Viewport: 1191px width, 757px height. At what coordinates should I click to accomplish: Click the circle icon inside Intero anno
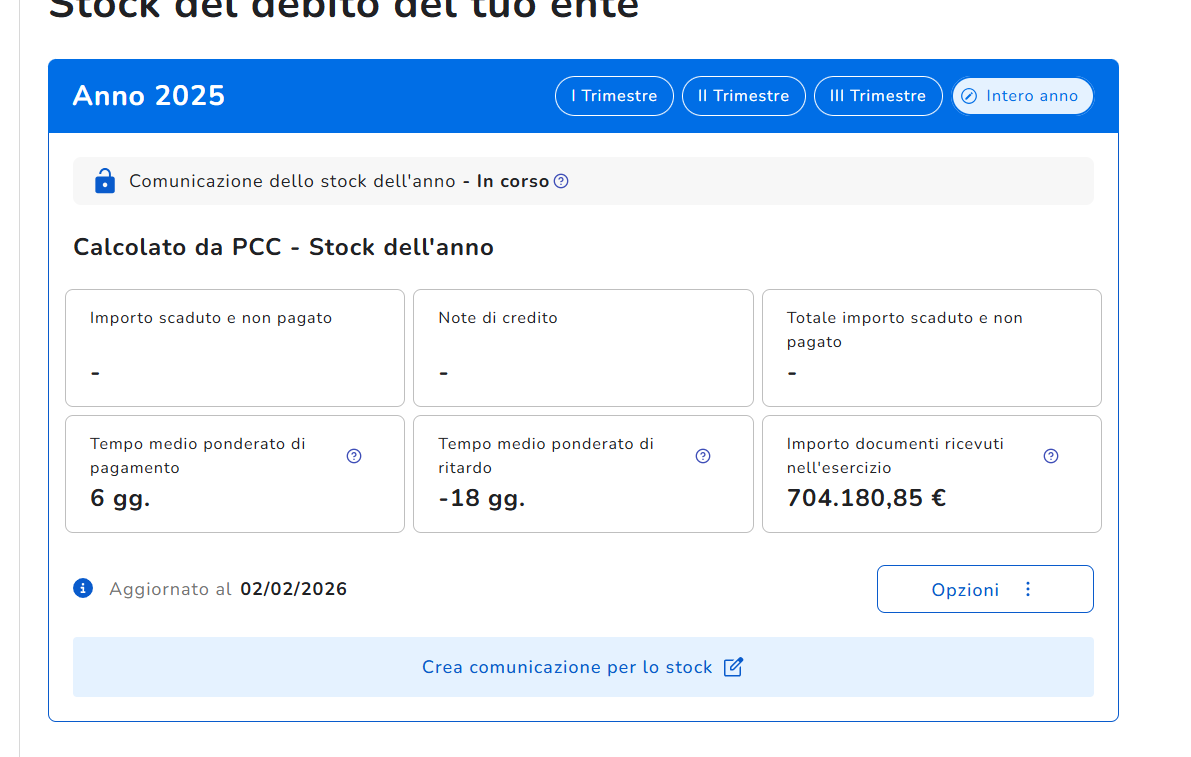pos(968,96)
